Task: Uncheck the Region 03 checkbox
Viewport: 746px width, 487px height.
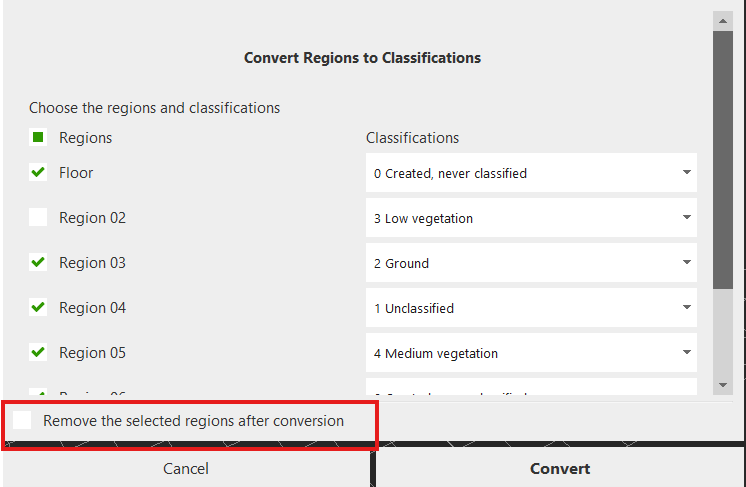Action: click(38, 263)
